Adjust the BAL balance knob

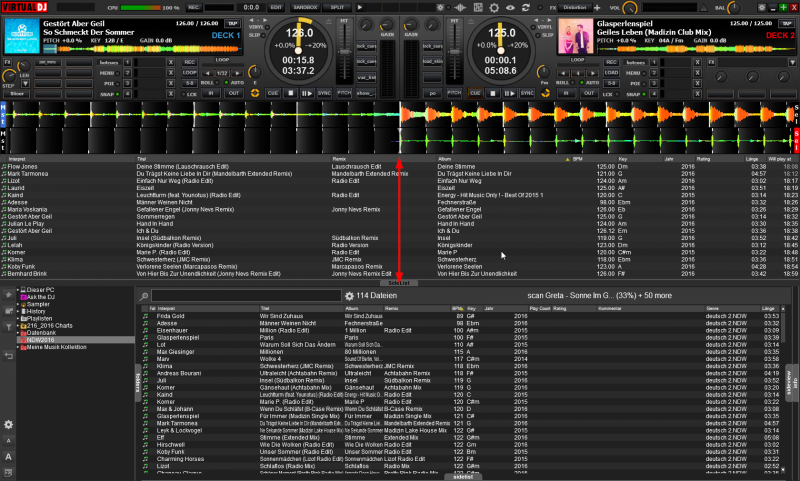(x=734, y=8)
